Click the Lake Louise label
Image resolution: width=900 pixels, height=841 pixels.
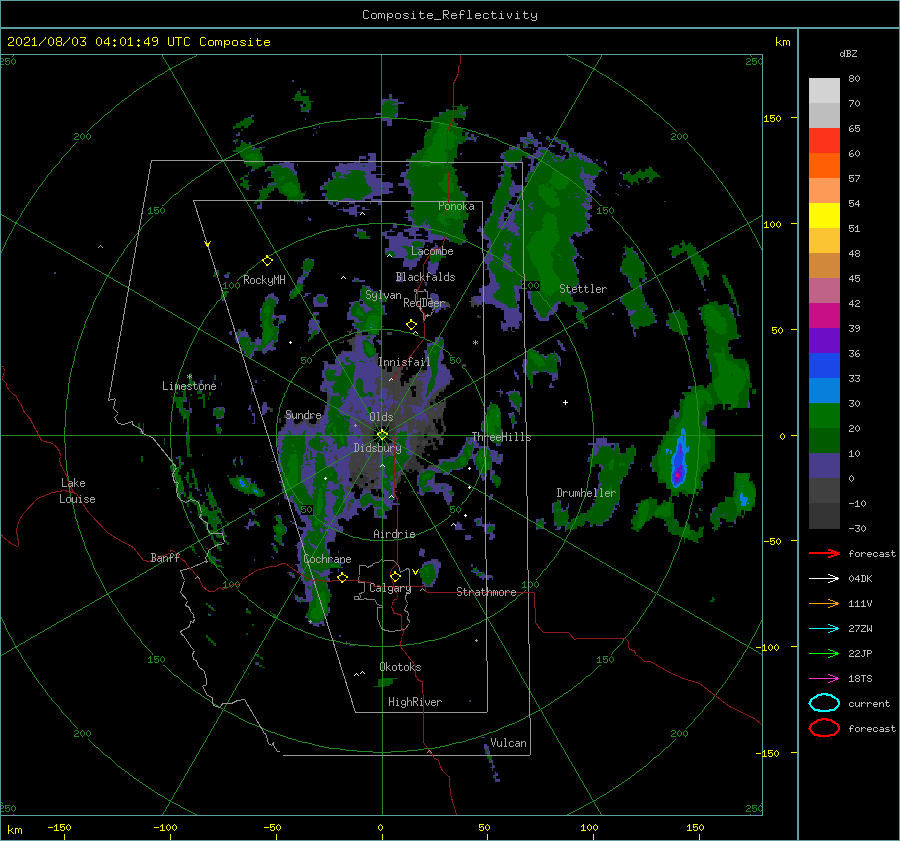(77, 491)
